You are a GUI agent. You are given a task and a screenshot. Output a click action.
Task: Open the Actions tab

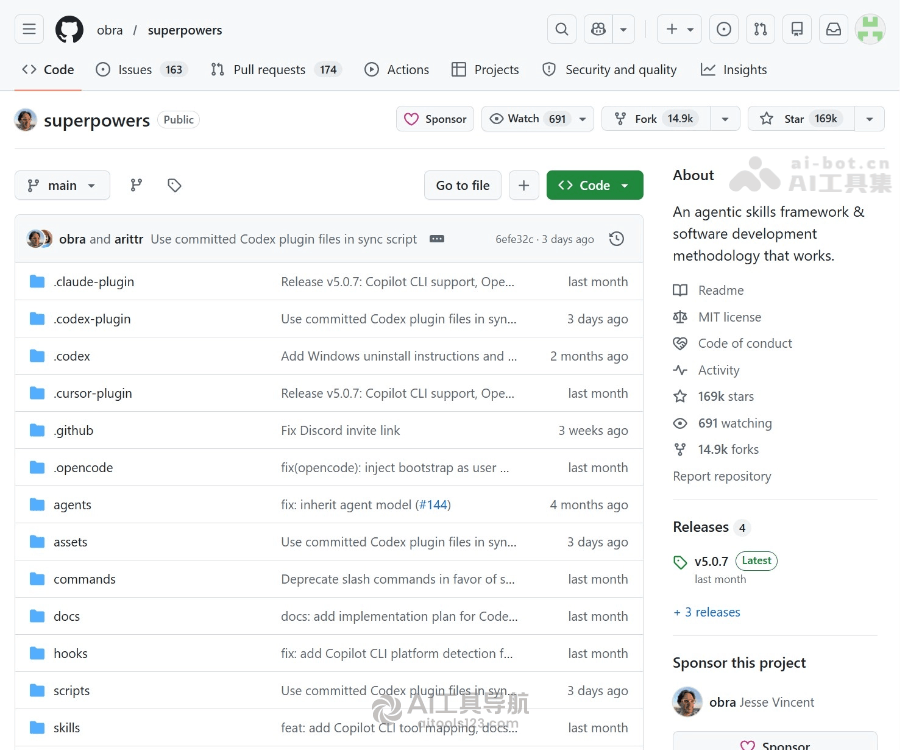(397, 69)
